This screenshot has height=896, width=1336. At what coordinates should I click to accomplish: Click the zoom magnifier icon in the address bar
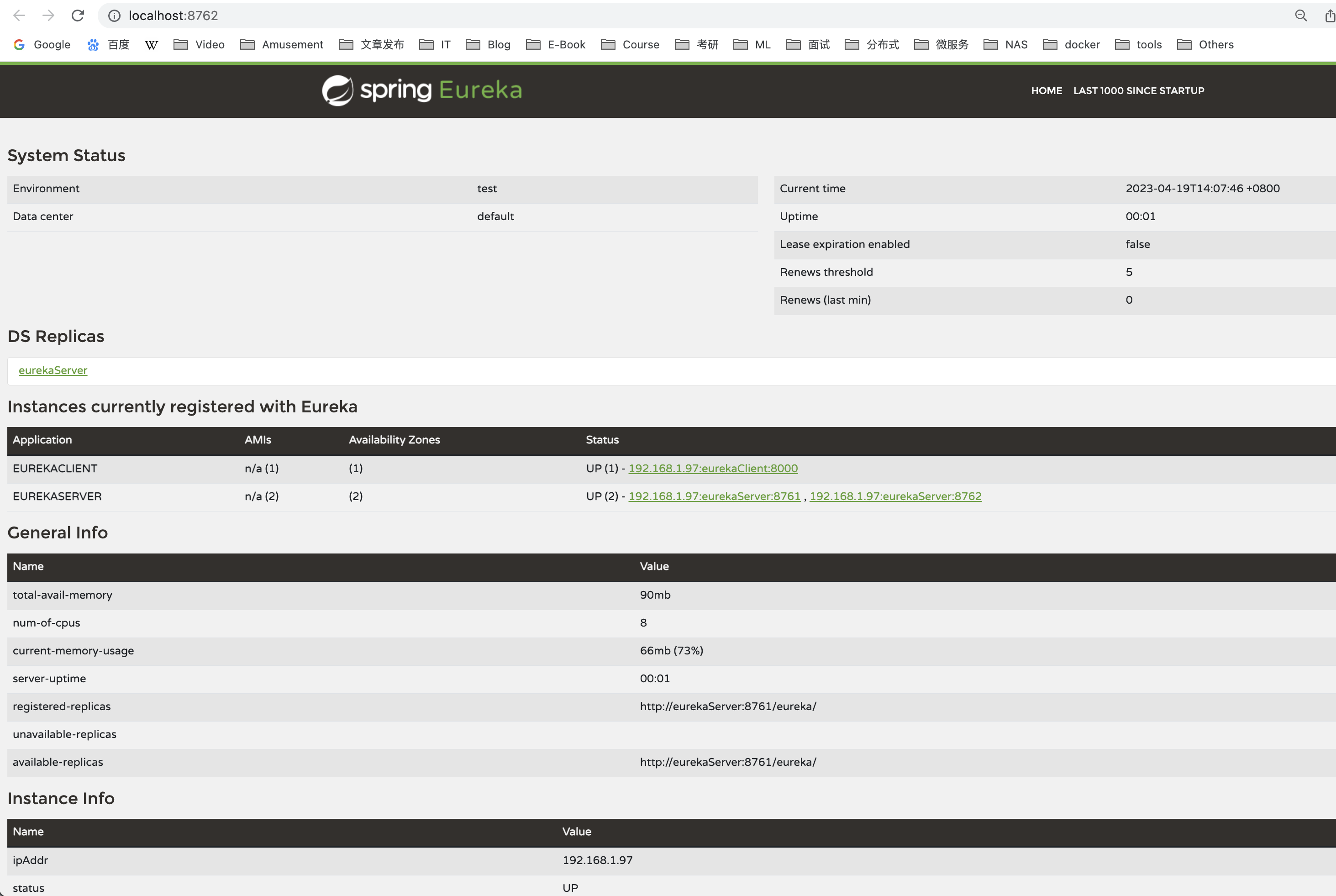click(x=1300, y=16)
